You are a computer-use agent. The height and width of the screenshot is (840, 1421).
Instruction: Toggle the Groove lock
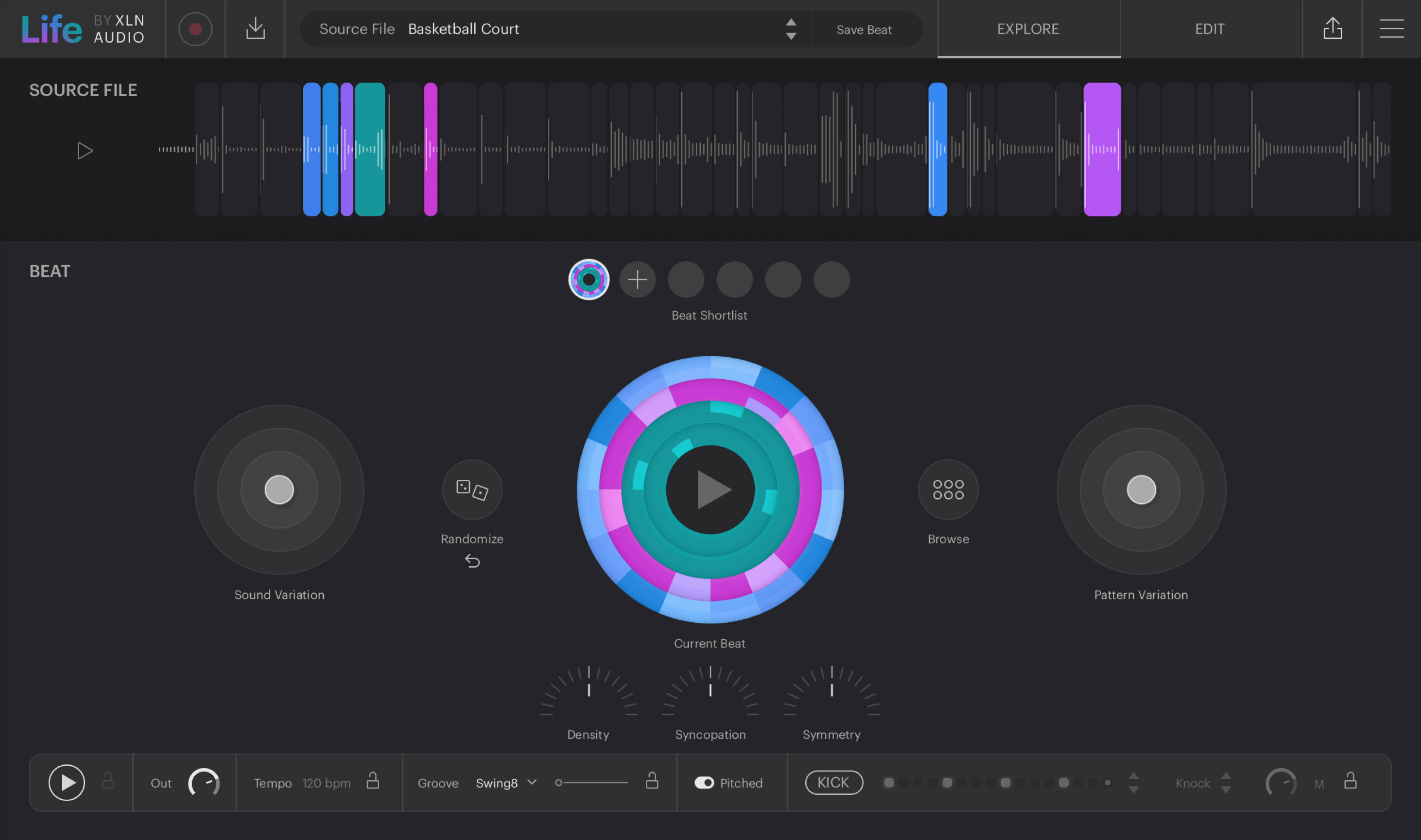pyautogui.click(x=652, y=781)
